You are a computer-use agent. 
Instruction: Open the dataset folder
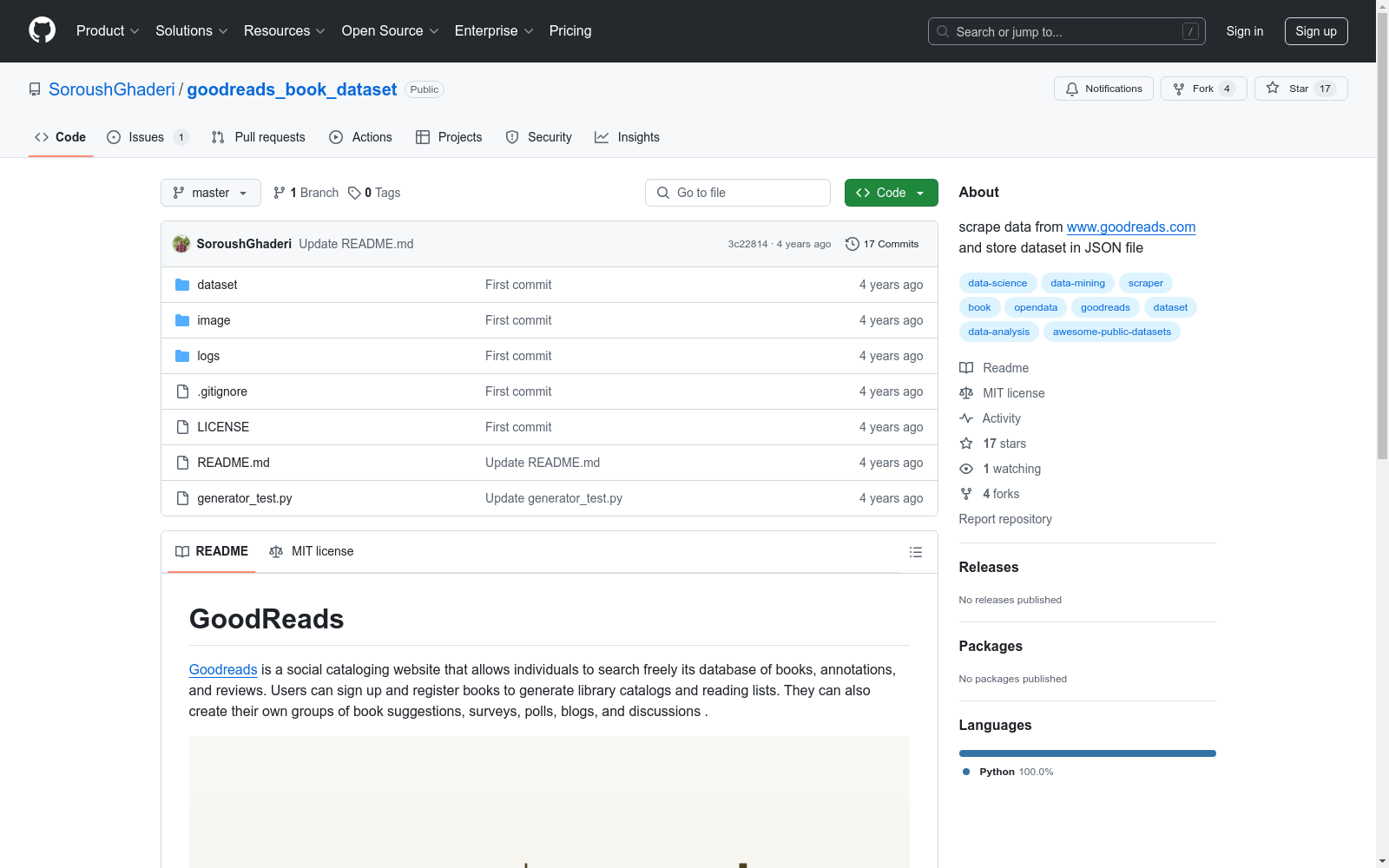pyautogui.click(x=217, y=285)
